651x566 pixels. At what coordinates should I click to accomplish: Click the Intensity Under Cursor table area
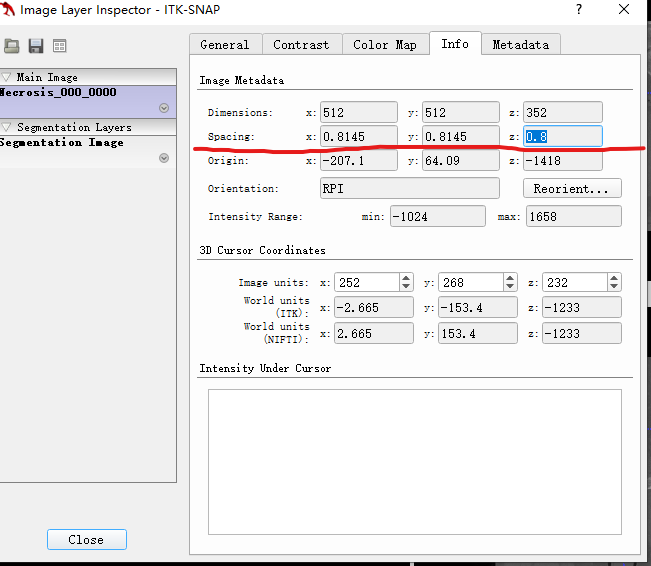(x=415, y=462)
